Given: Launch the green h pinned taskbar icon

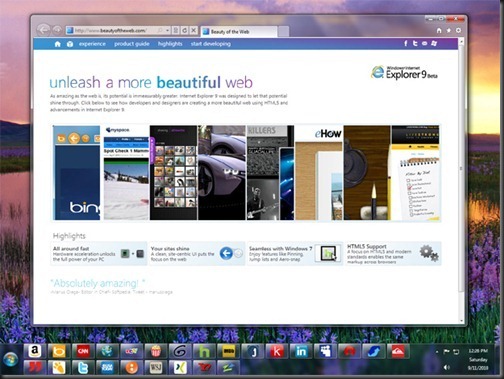Looking at the screenshot, I should [x=204, y=351].
